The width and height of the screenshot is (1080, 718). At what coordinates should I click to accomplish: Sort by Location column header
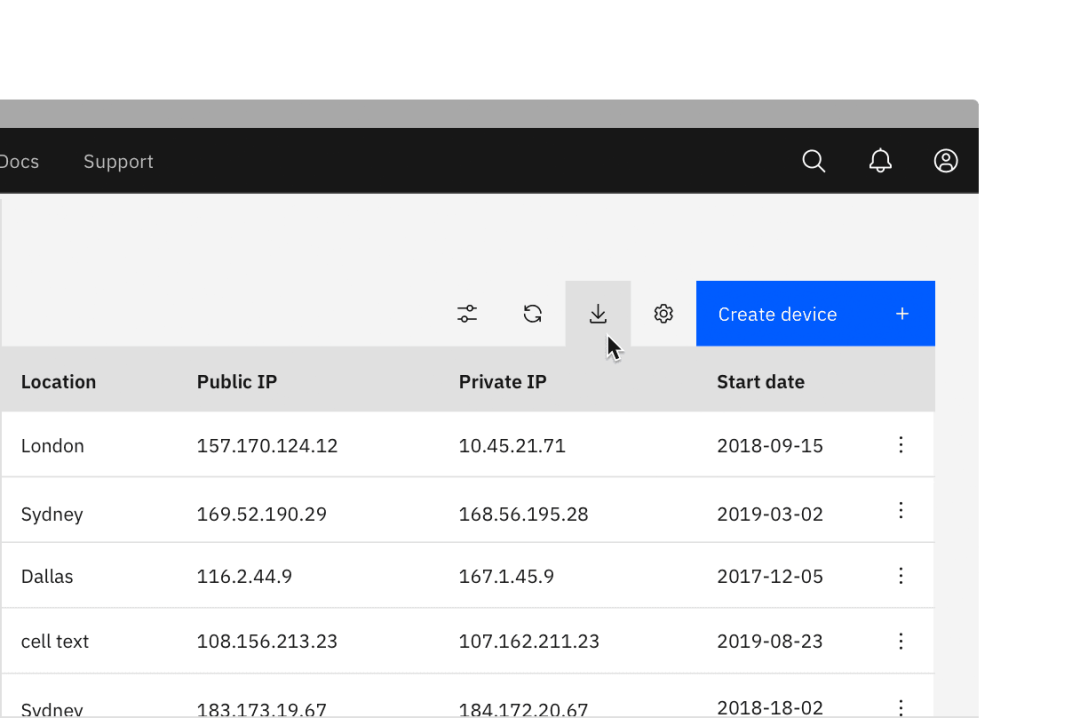tap(58, 382)
